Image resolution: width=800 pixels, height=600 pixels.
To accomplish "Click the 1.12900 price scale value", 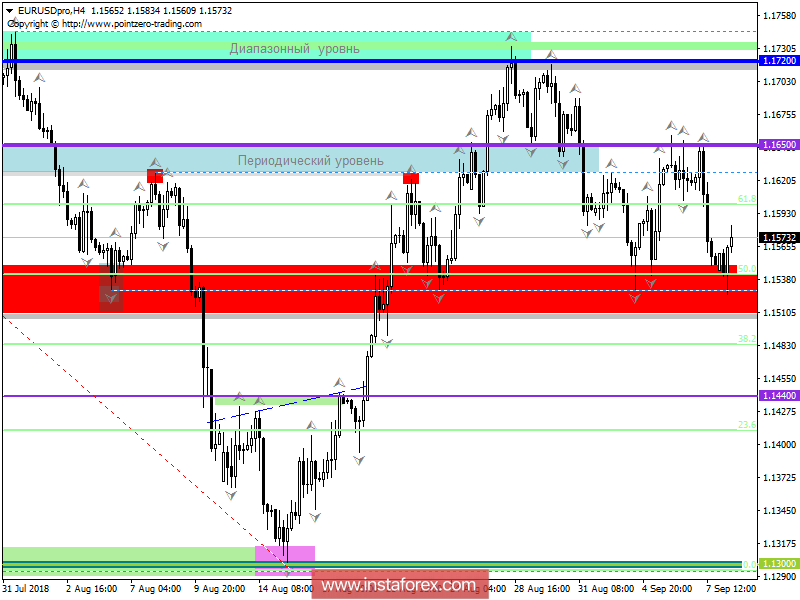I will (x=779, y=577).
